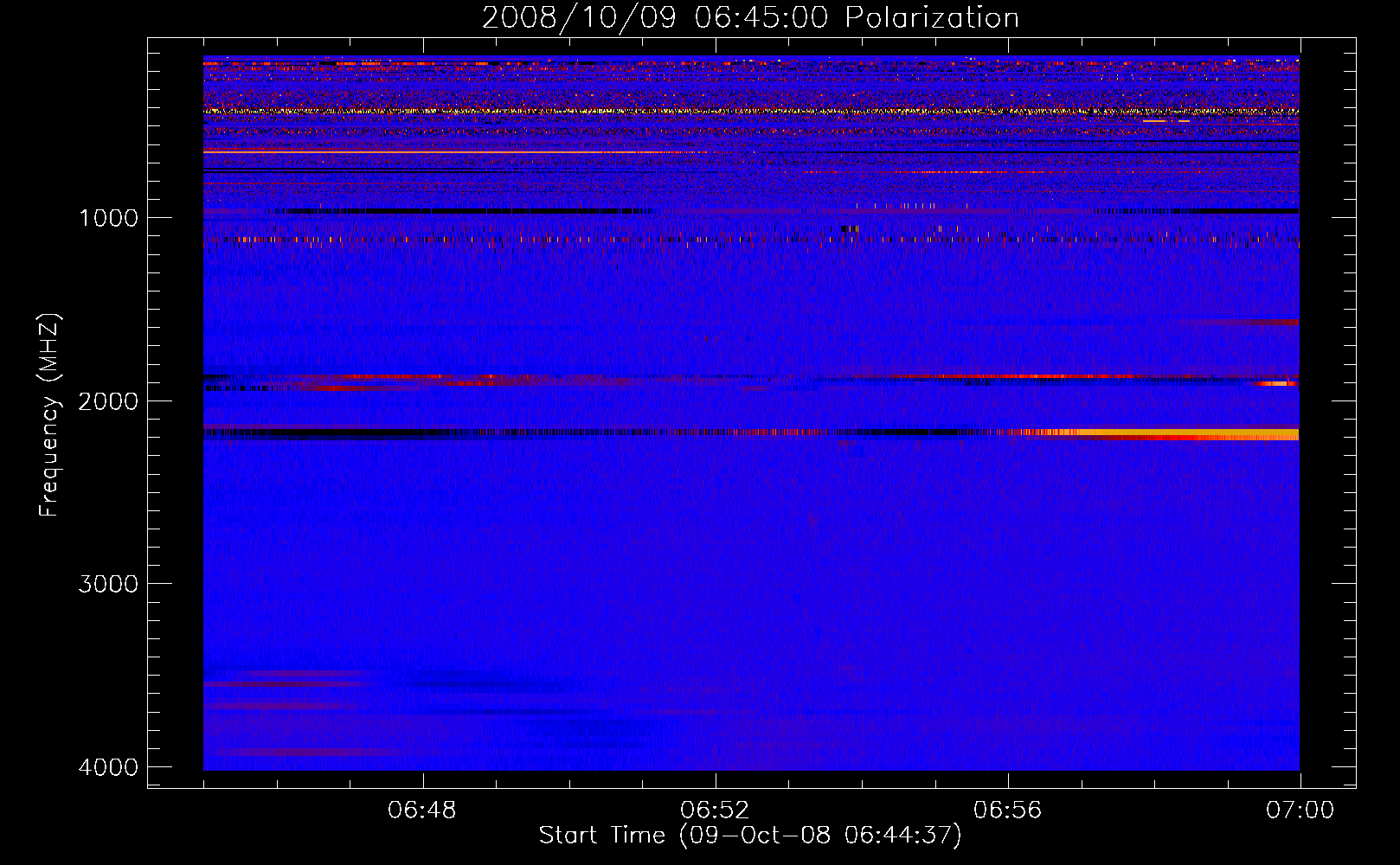Click the 3000 frequency tick label

pyautogui.click(x=108, y=584)
